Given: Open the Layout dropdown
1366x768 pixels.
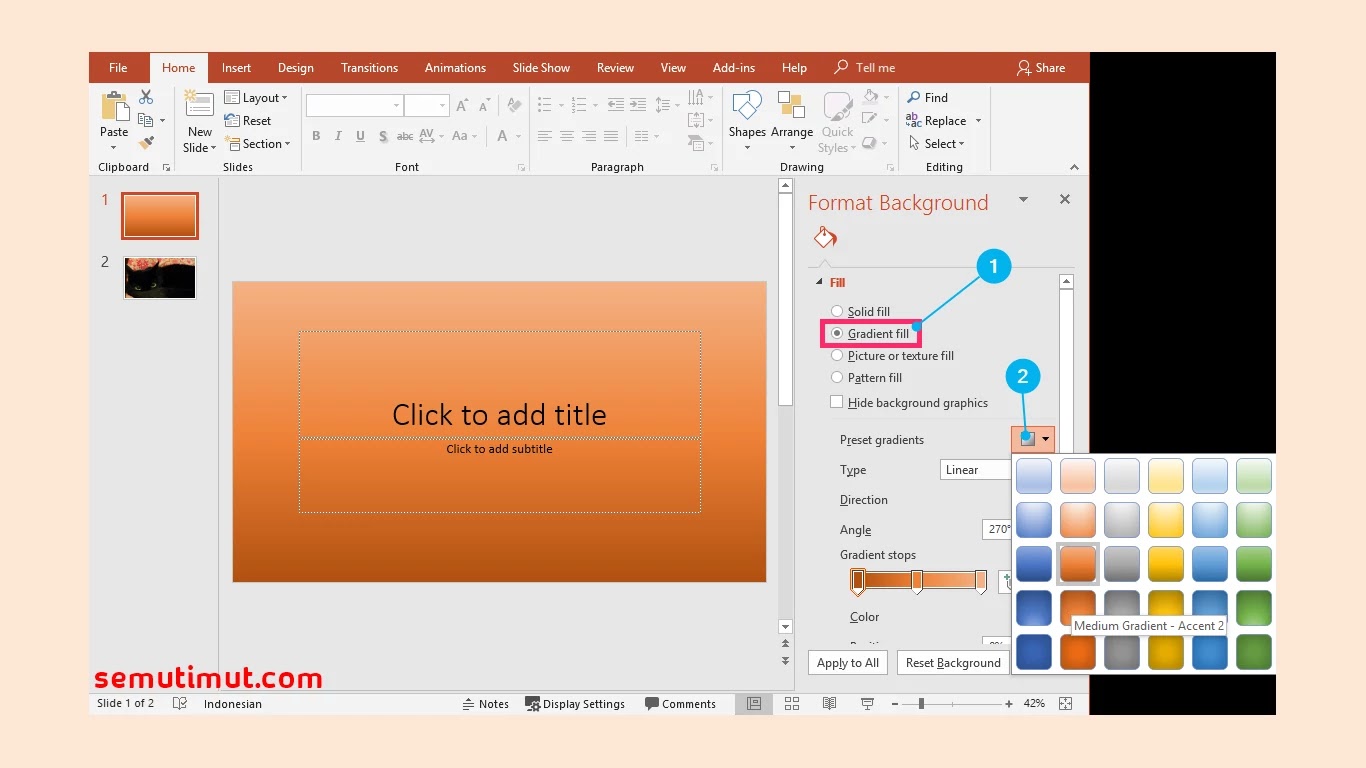Looking at the screenshot, I should point(256,98).
